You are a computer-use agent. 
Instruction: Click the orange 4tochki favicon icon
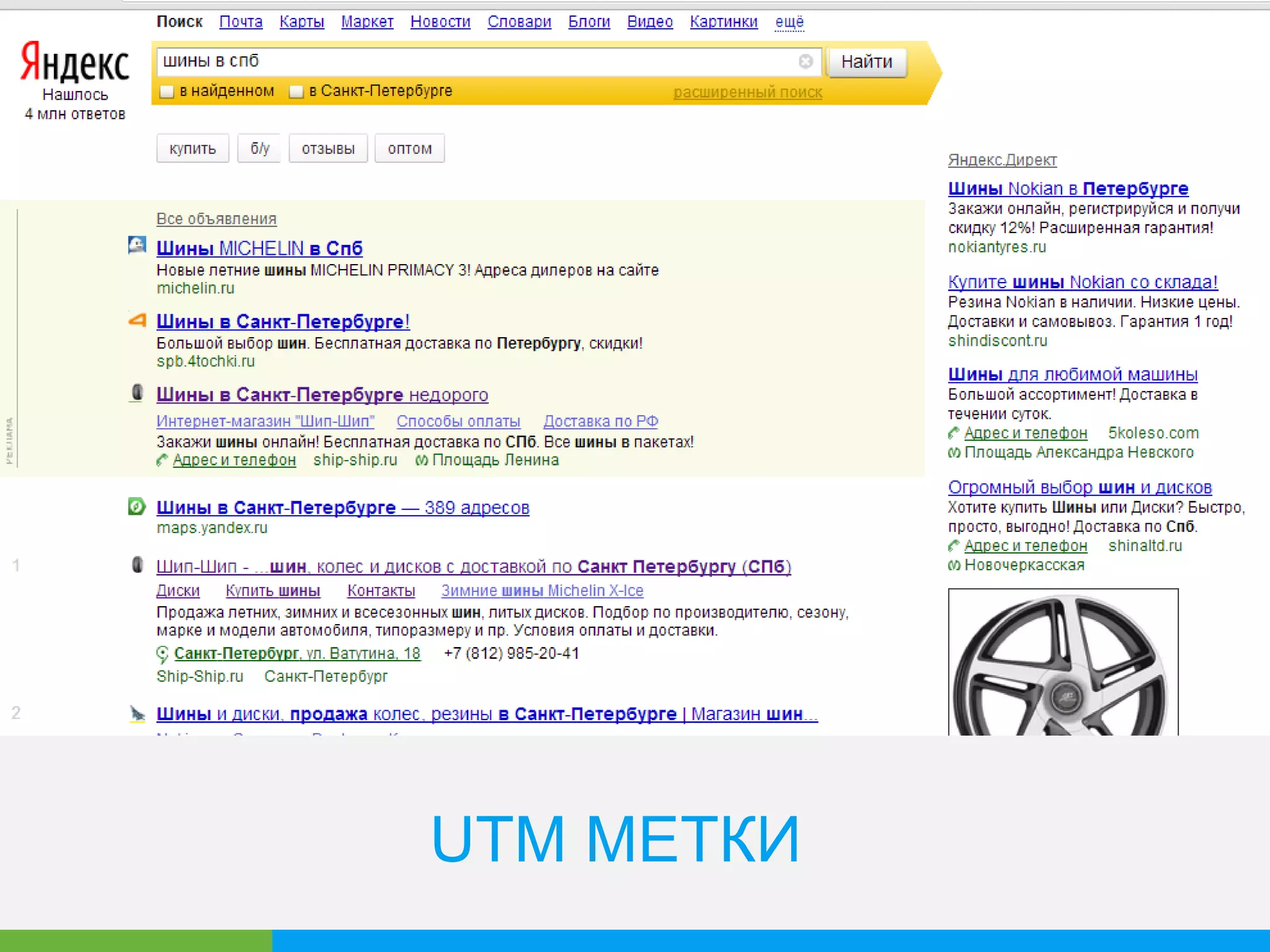pyautogui.click(x=137, y=320)
